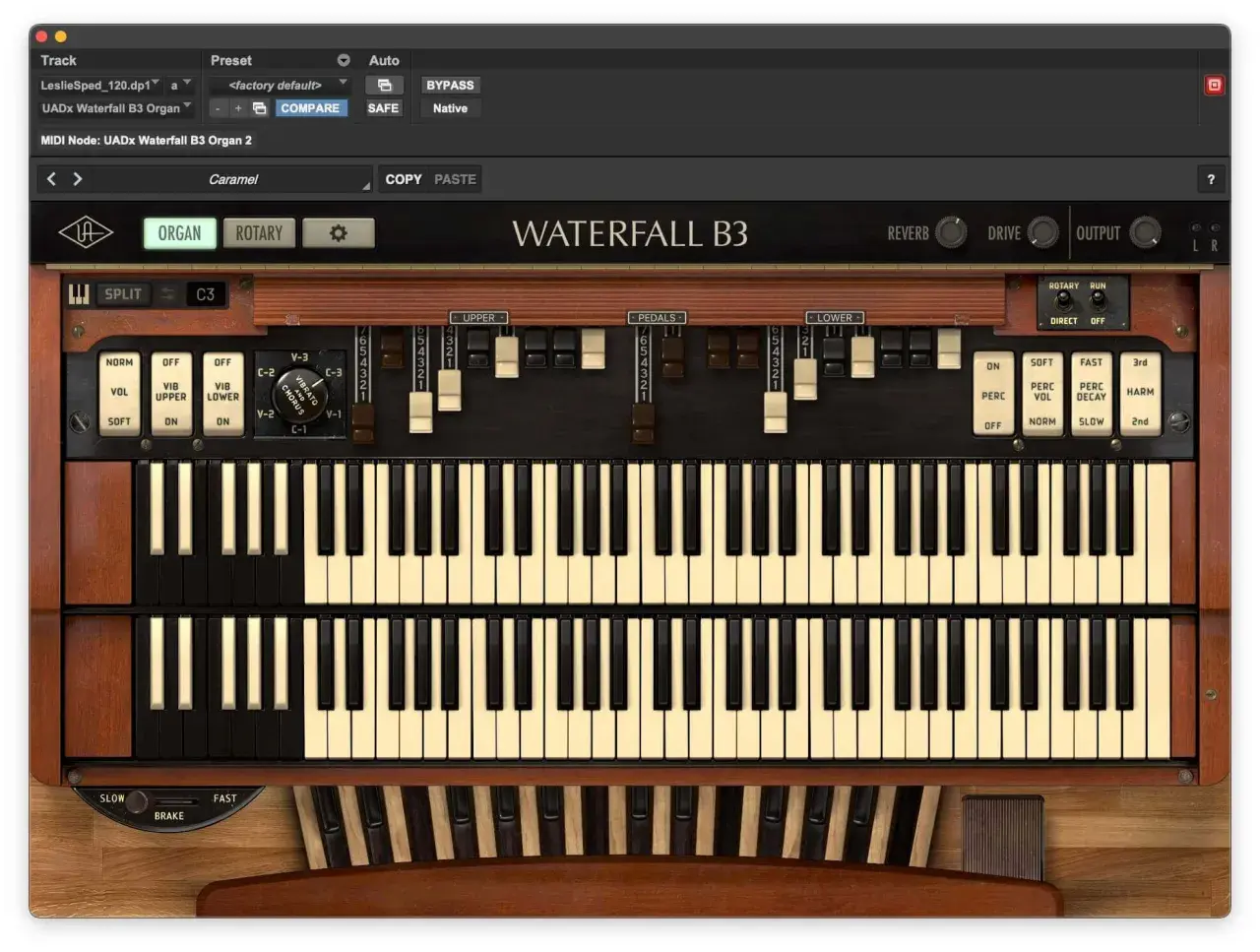Enable the SPLIT keyboard button
This screenshot has height=952, width=1260.
(123, 293)
